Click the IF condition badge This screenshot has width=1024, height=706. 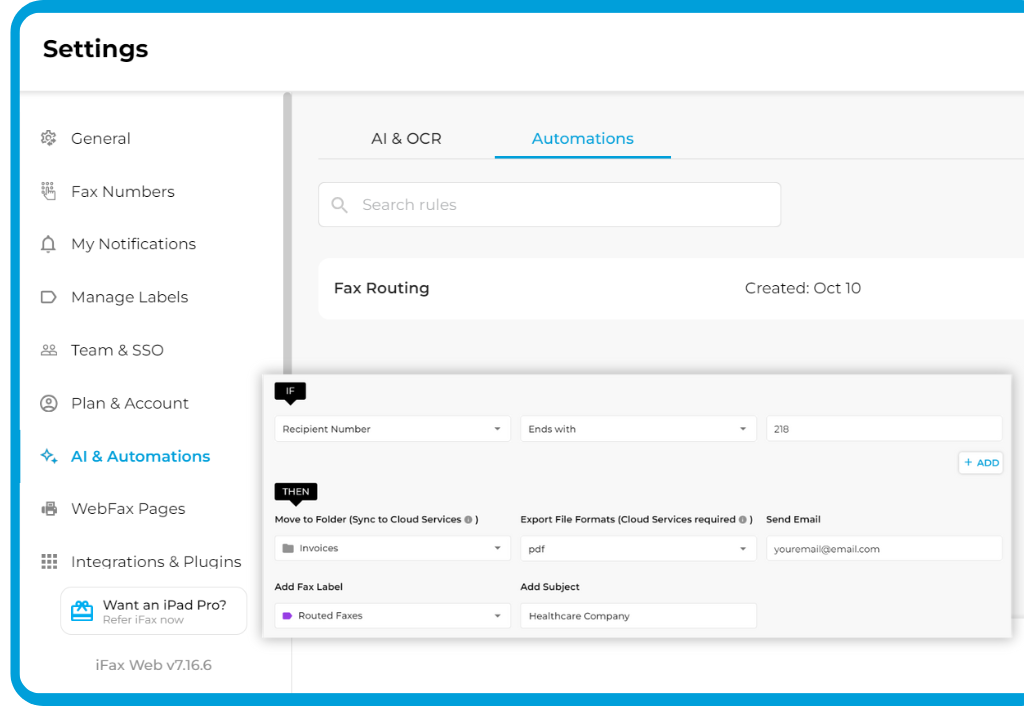(290, 392)
